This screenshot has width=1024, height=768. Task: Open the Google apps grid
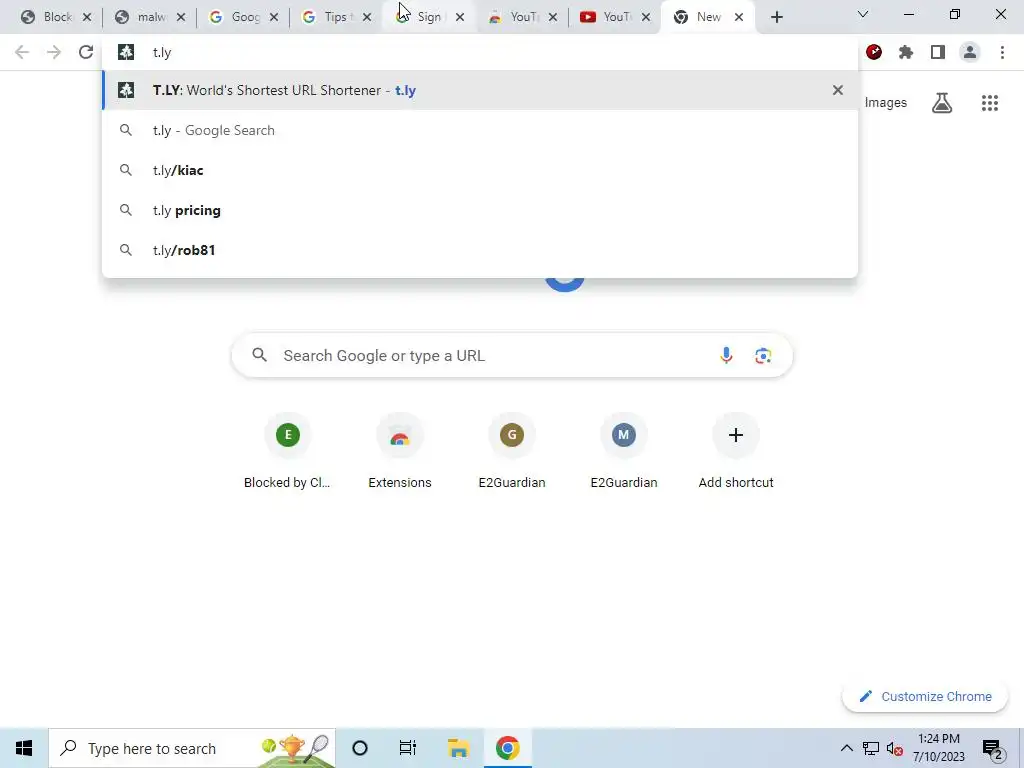coord(990,103)
